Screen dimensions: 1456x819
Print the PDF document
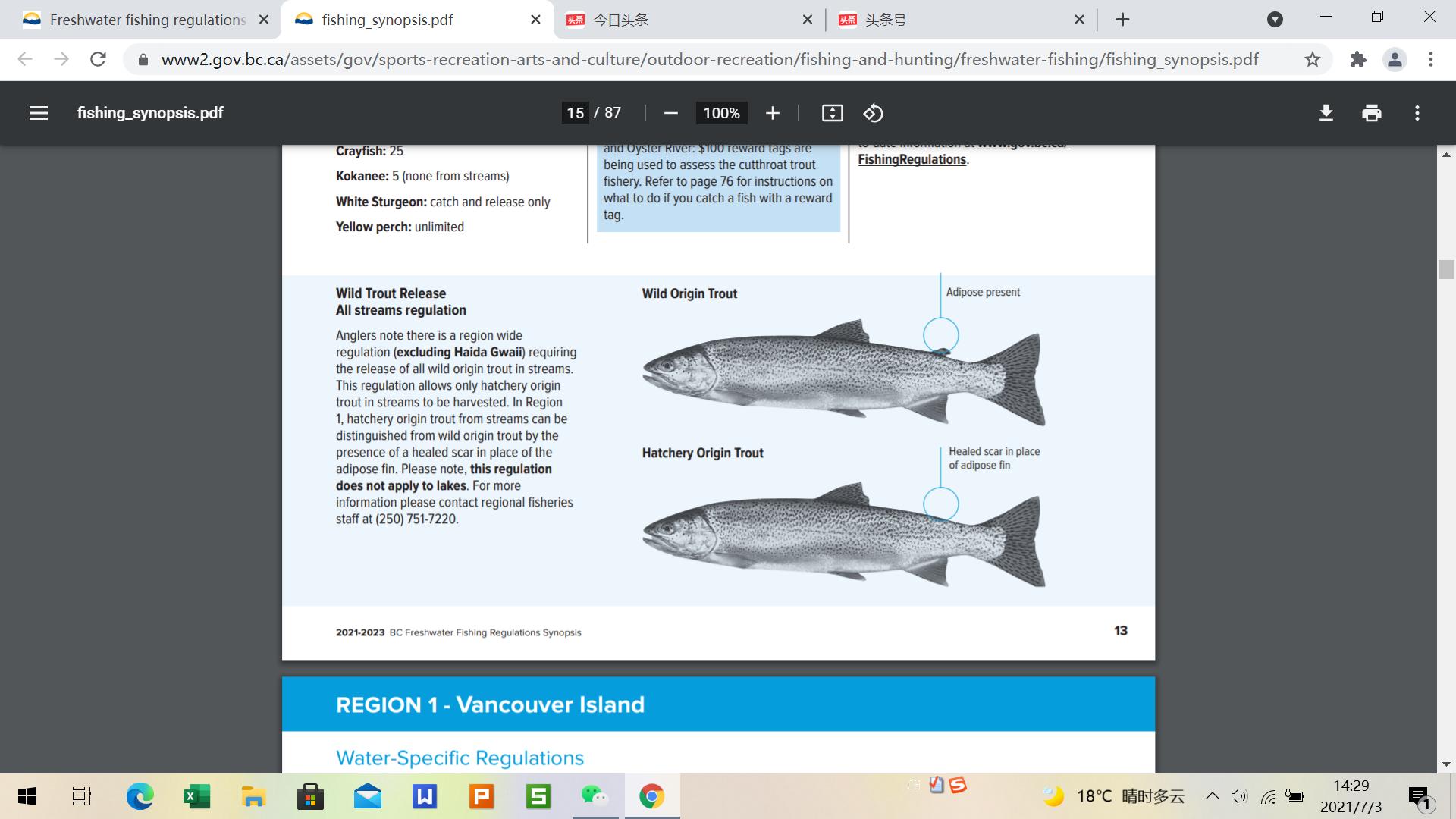click(x=1371, y=113)
